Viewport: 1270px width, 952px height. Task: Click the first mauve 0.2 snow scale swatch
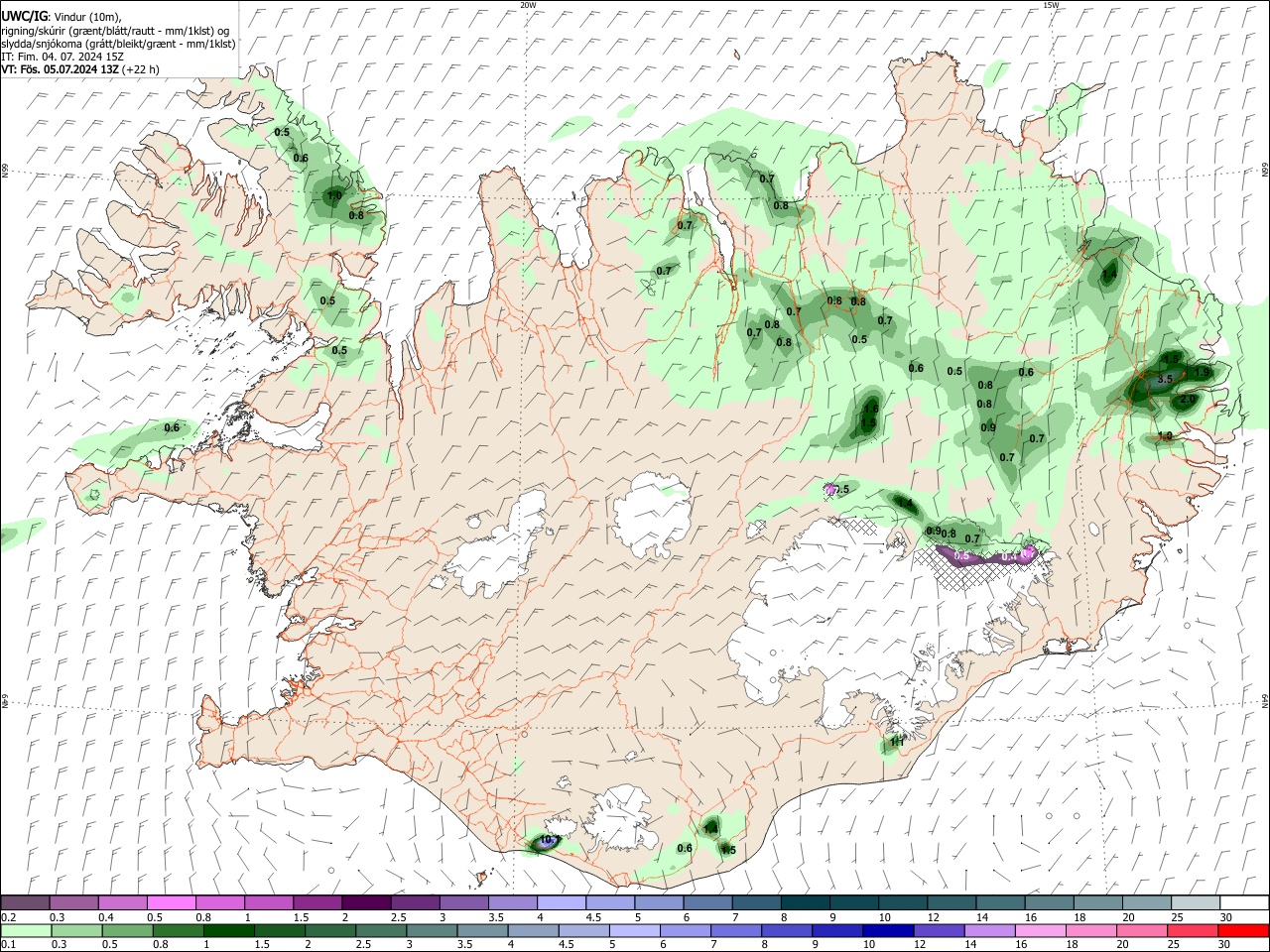25,903
